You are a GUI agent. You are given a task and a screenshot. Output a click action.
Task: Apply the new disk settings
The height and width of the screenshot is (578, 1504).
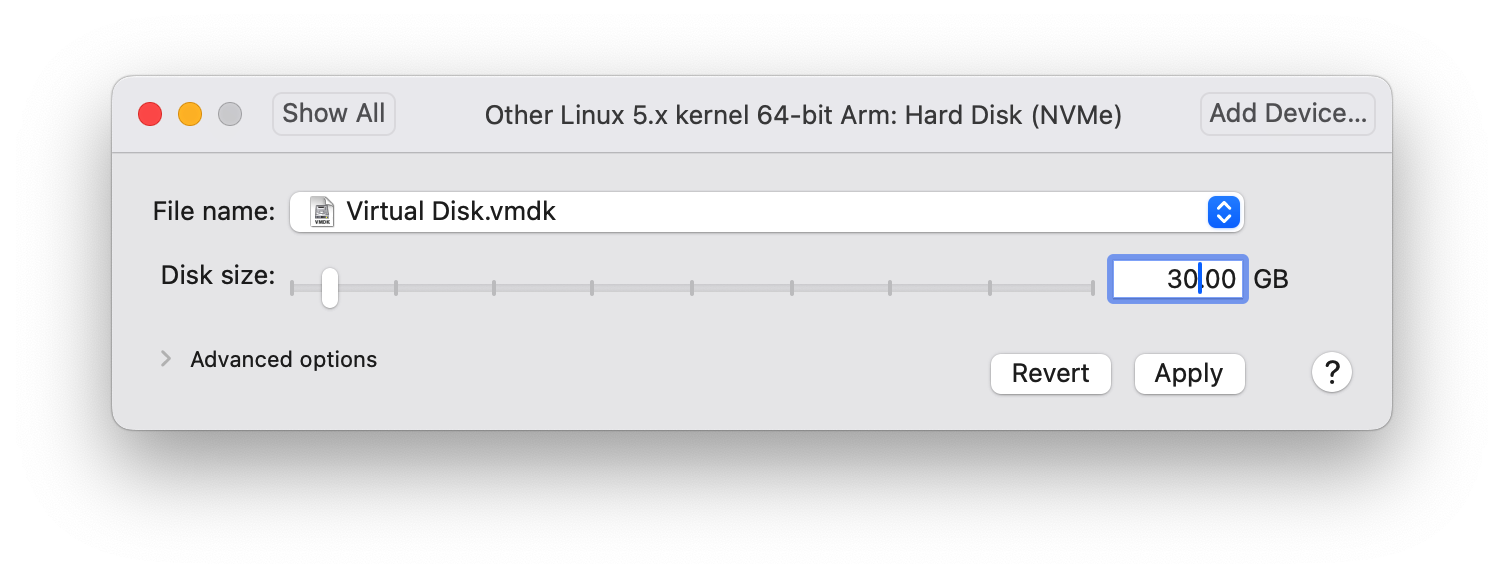pos(1189,374)
